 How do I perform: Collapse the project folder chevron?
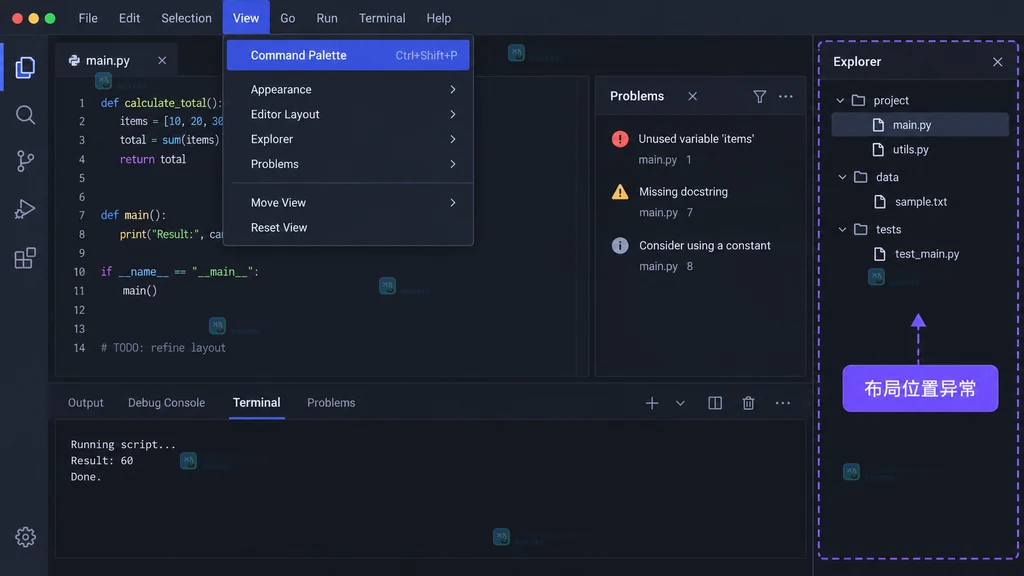(x=840, y=101)
